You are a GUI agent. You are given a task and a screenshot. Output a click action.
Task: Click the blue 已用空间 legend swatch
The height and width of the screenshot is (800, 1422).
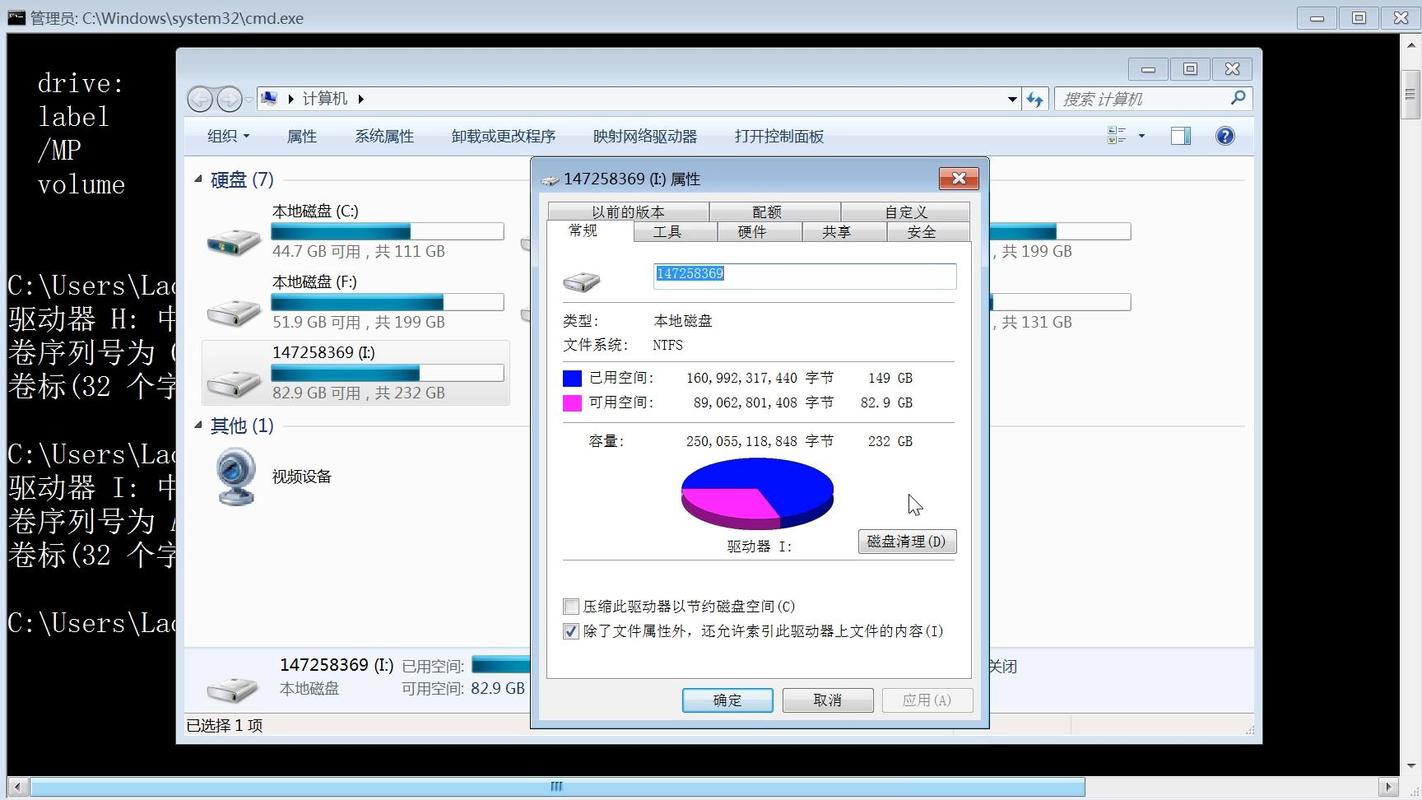[572, 378]
